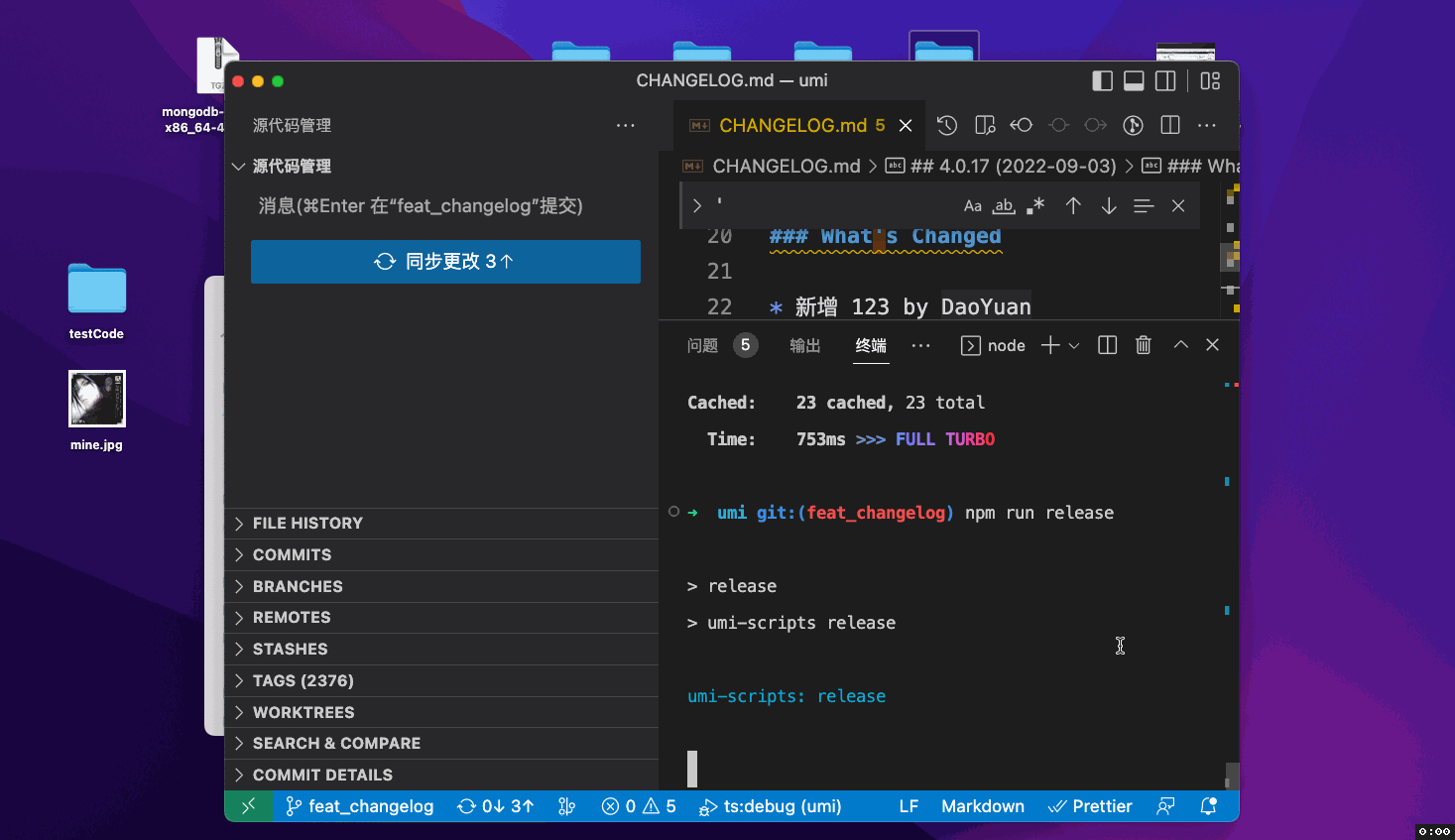Click the go to next commit icon
The width and height of the screenshot is (1455, 840).
click(x=1096, y=125)
